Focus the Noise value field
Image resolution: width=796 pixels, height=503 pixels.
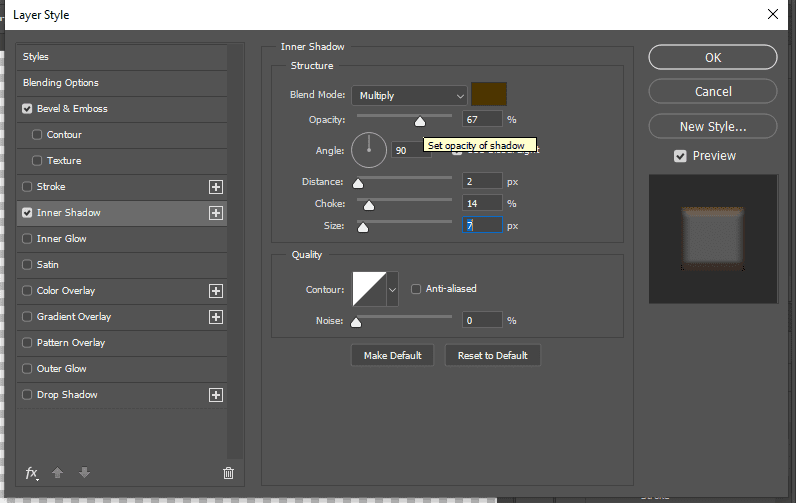(482, 320)
